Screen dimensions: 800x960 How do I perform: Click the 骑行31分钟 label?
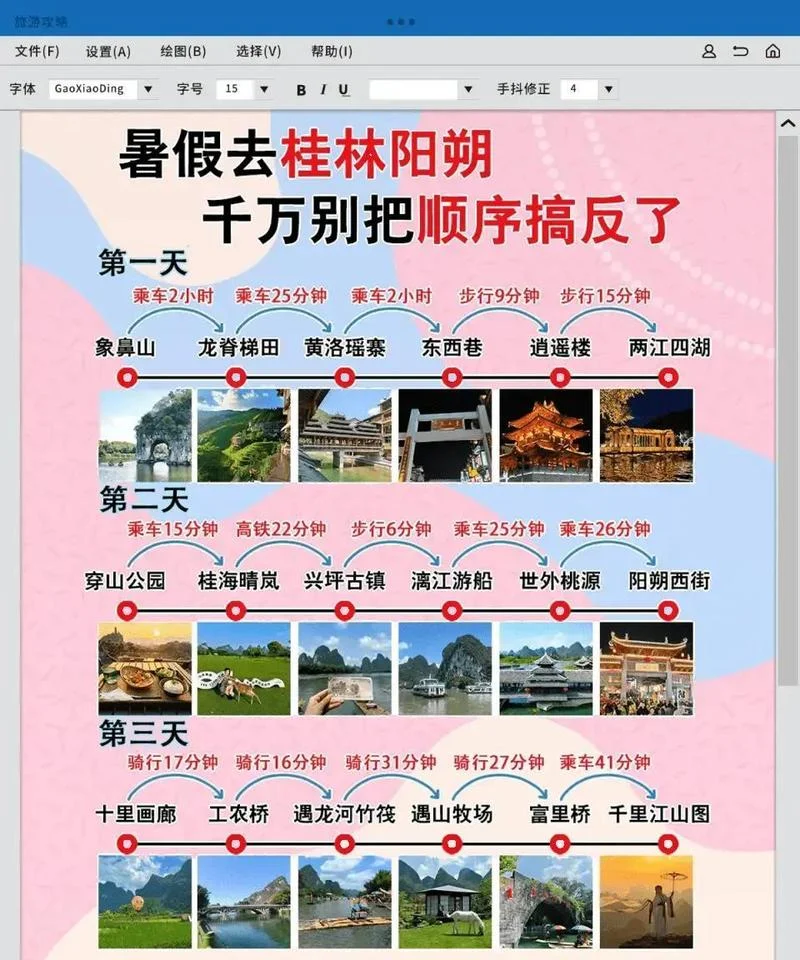click(x=391, y=762)
